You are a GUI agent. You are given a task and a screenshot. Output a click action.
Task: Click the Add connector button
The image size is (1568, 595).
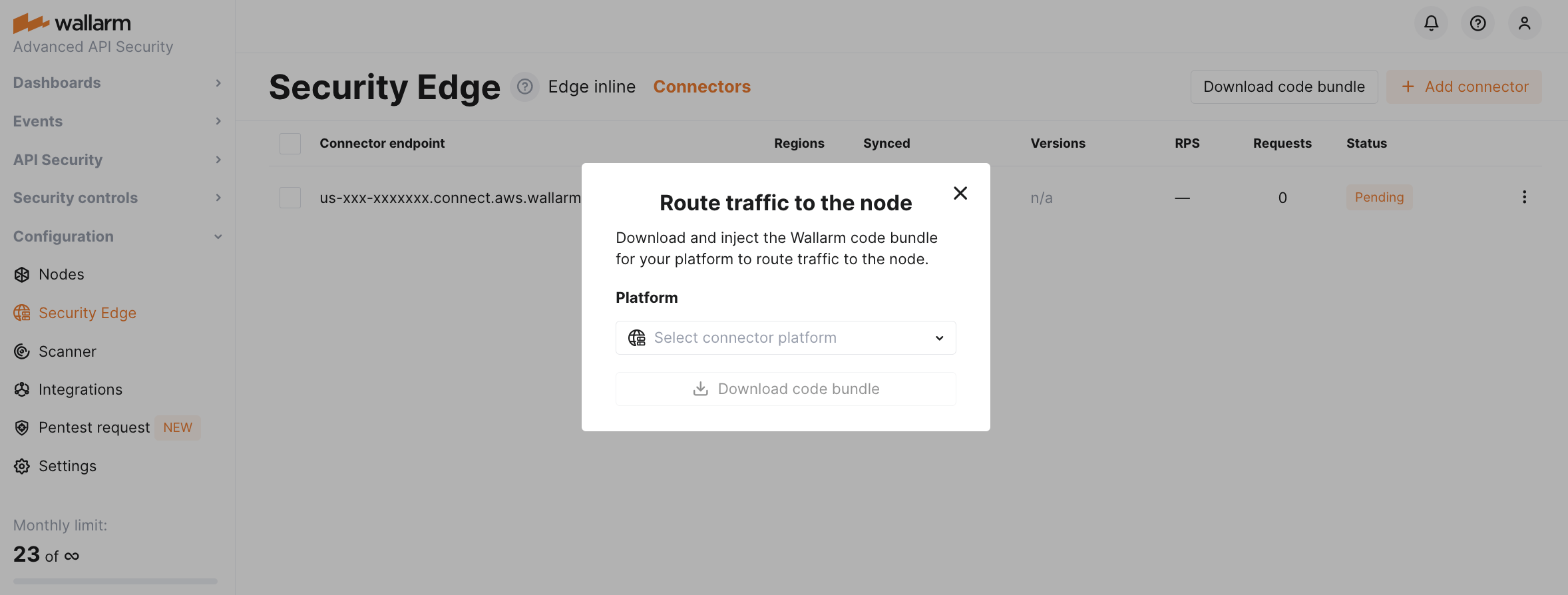(x=1464, y=87)
